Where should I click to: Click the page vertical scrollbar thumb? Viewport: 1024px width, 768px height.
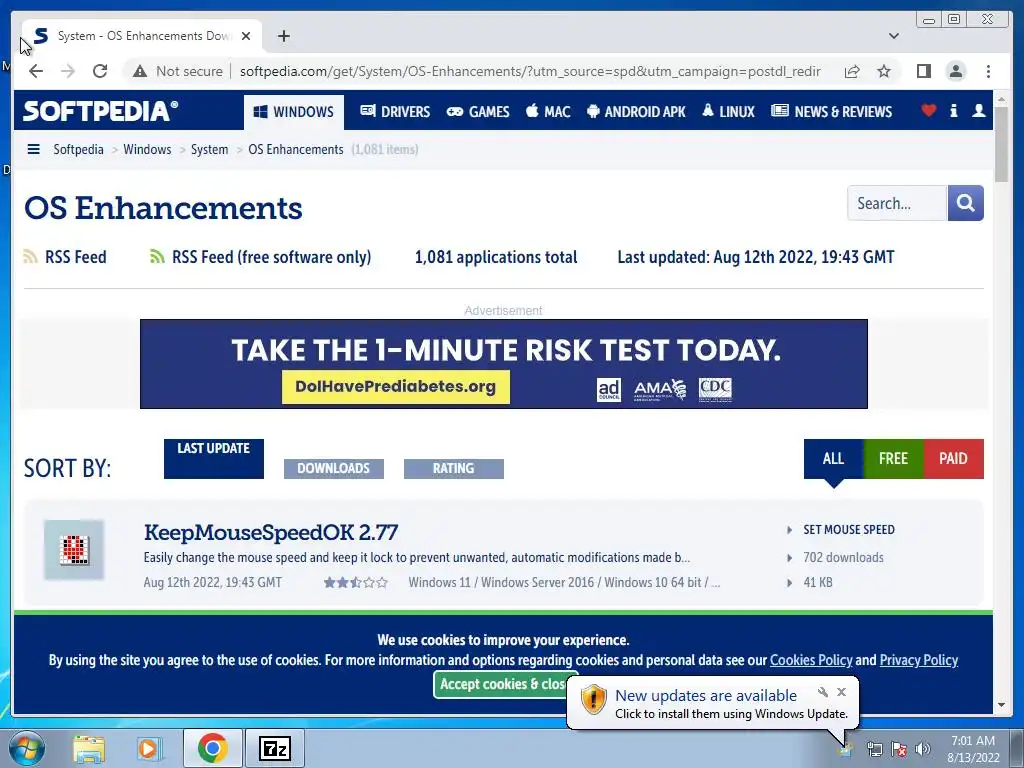[1002, 144]
